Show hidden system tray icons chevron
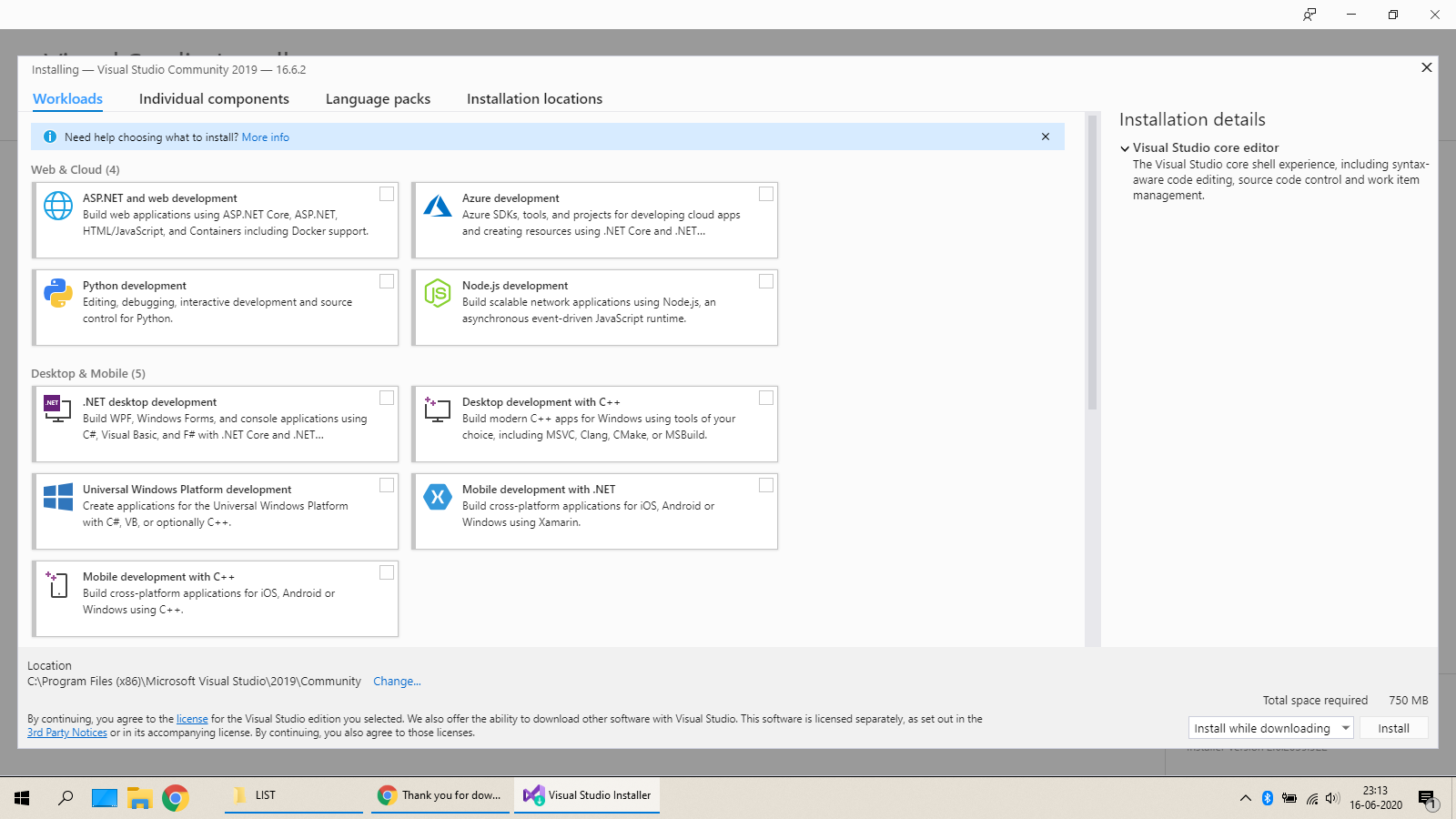Viewport: 1456px width, 819px height. click(x=1245, y=798)
